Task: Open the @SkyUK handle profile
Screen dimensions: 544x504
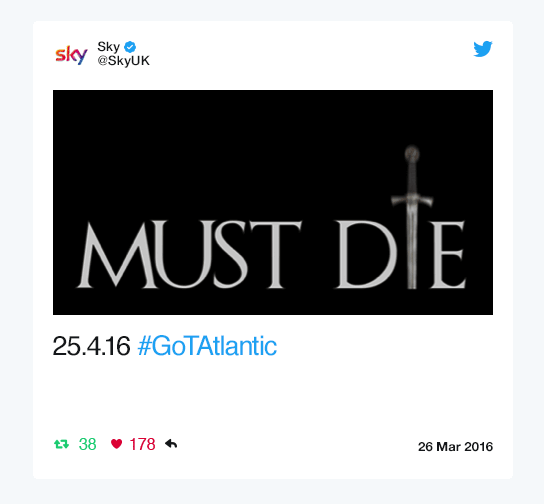Action: click(124, 61)
